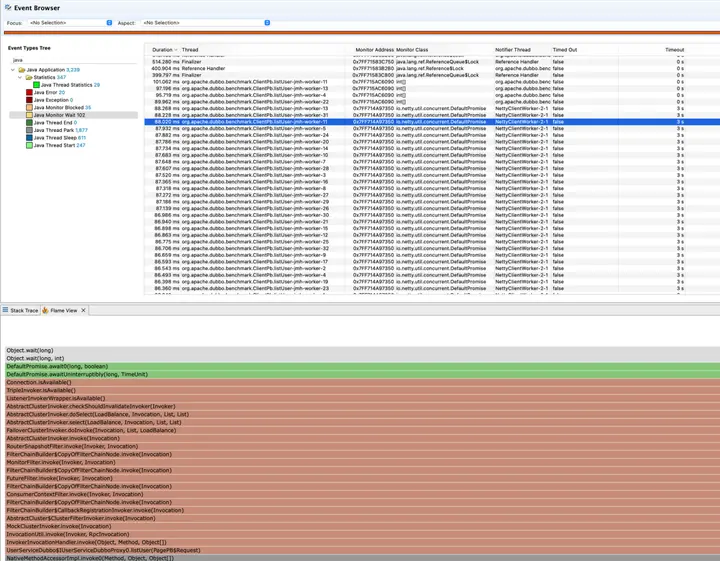Select the 86.360 ms jmh-worker-23 row
Screen dimensions: 720x561
pyautogui.click(x=432, y=288)
